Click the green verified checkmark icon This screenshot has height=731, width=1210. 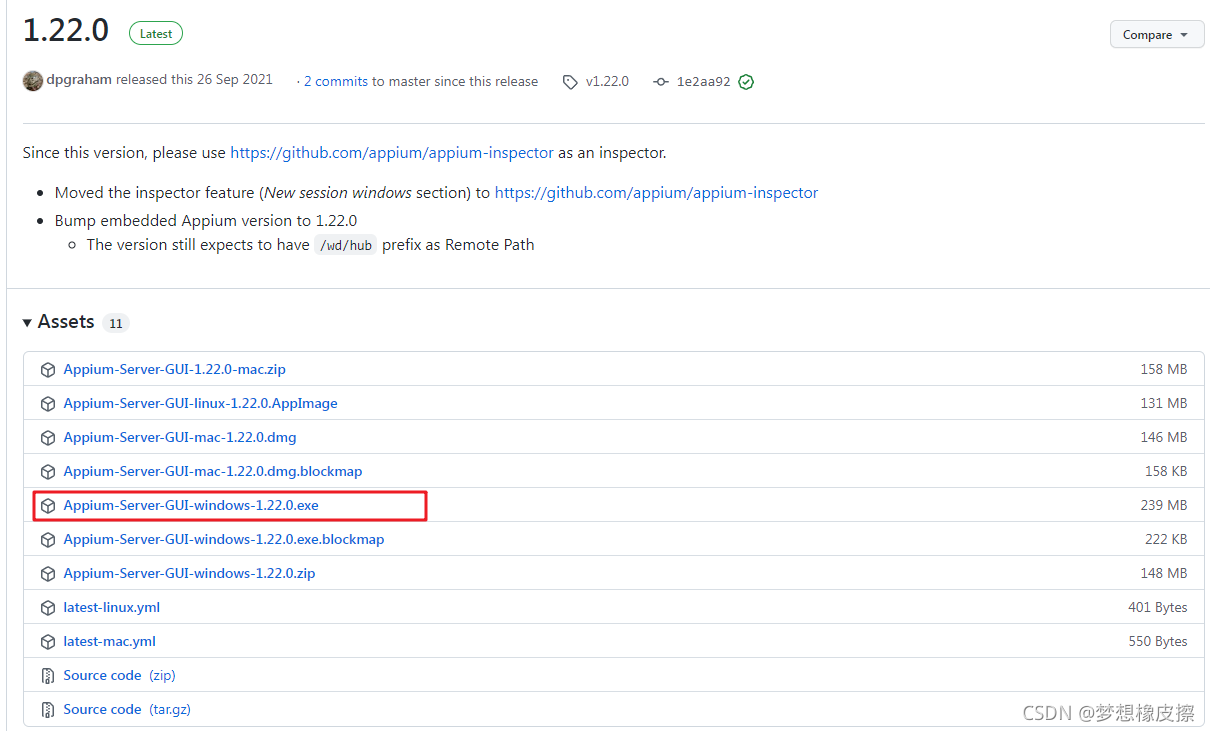[x=746, y=82]
